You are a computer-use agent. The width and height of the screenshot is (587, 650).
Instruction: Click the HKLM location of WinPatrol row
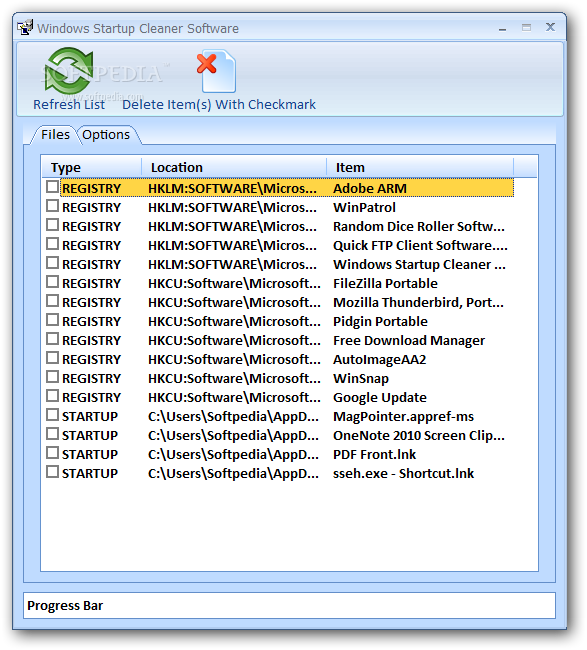233,208
